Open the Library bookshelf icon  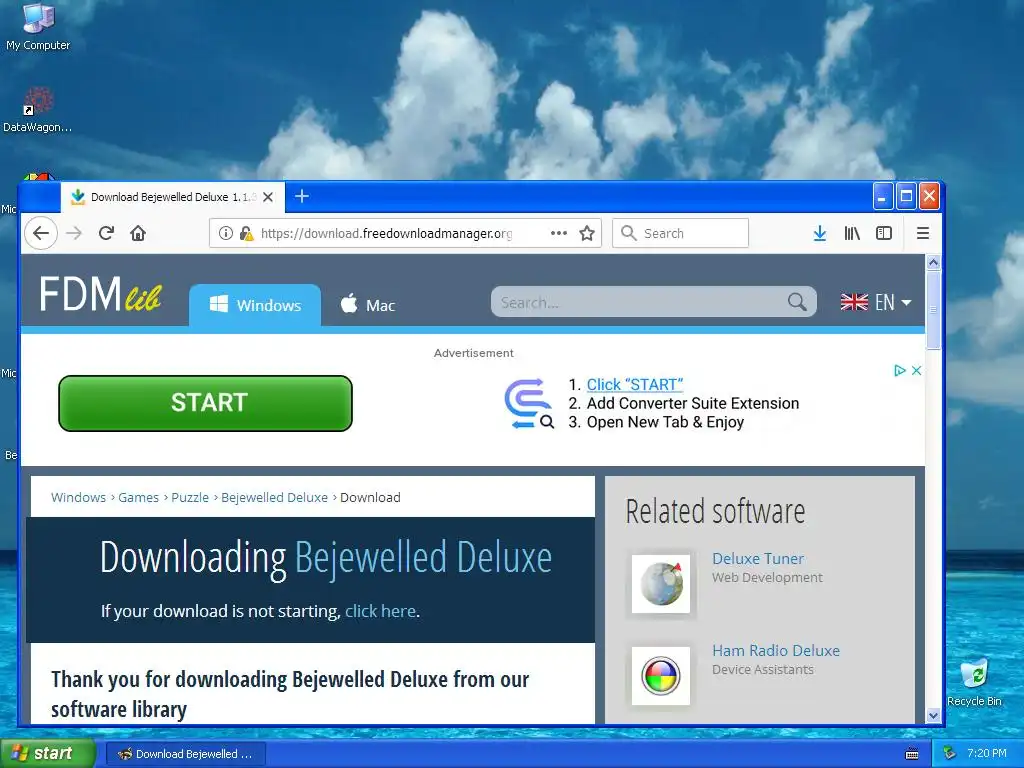tap(852, 233)
